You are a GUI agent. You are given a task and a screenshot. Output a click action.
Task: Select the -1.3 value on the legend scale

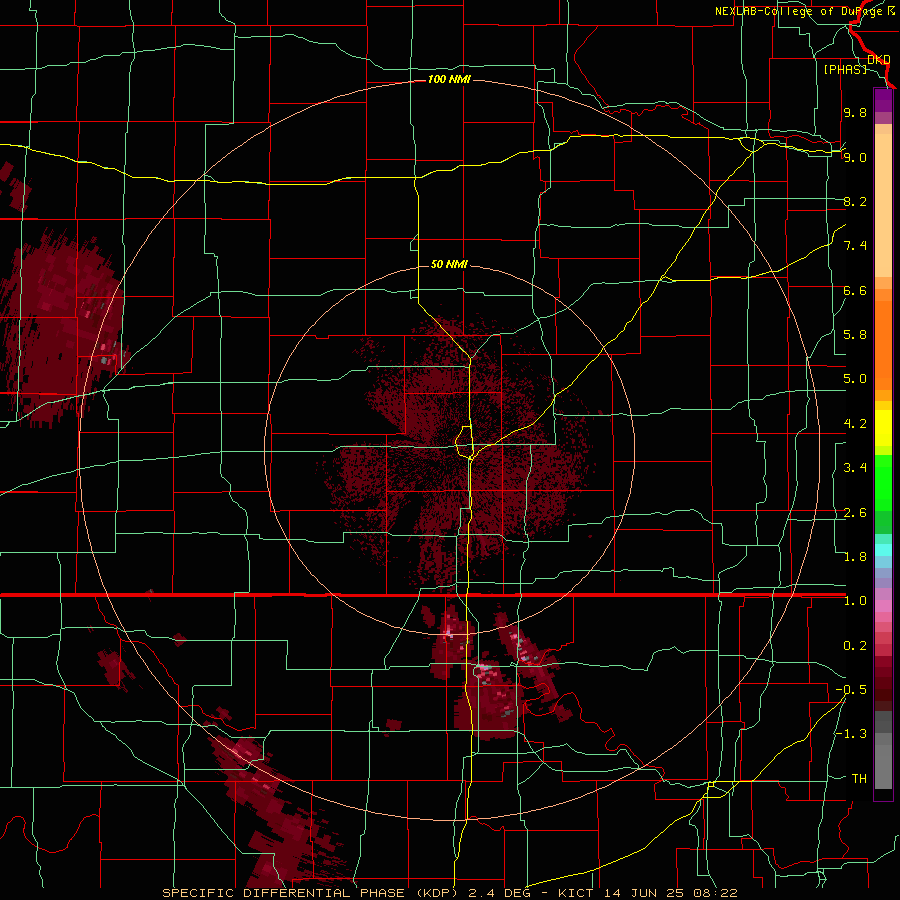(x=851, y=734)
